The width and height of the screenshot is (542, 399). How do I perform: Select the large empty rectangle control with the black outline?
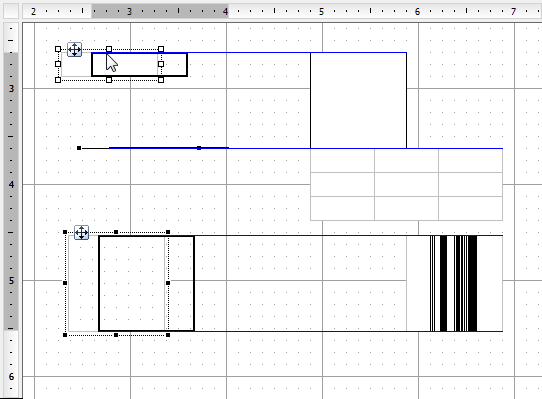tap(358, 100)
